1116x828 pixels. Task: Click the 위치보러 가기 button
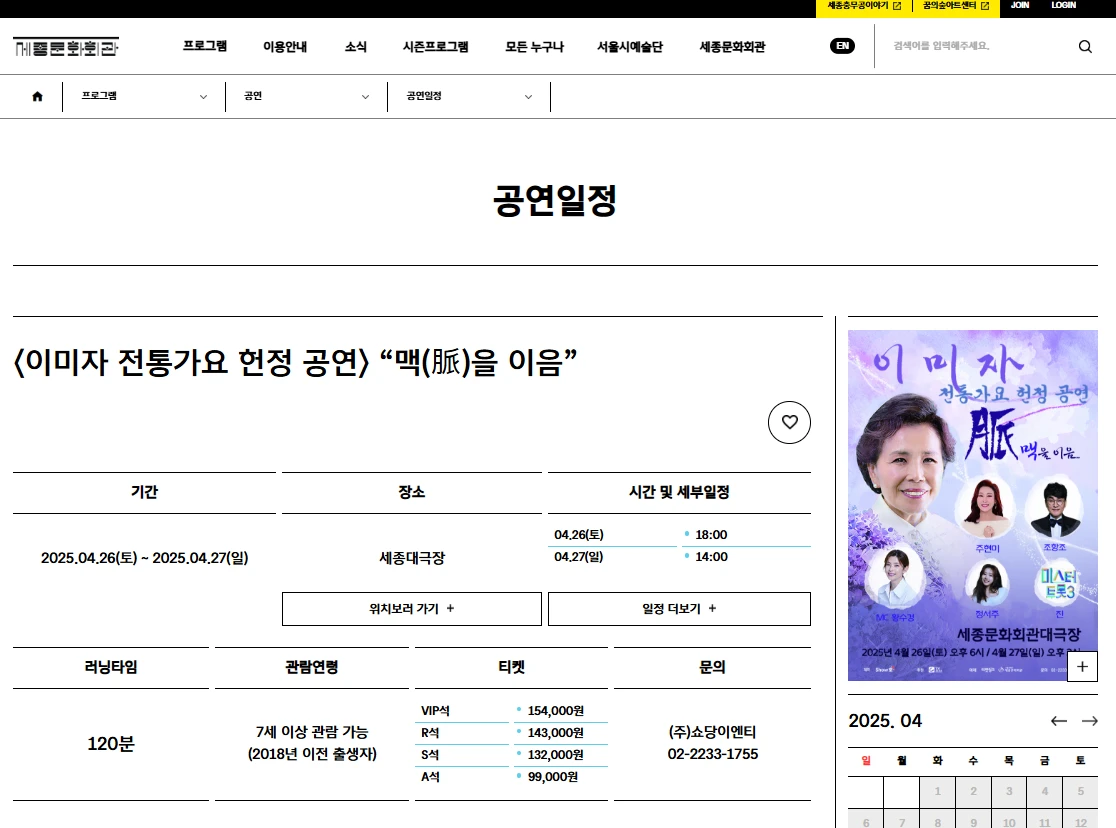pos(411,609)
